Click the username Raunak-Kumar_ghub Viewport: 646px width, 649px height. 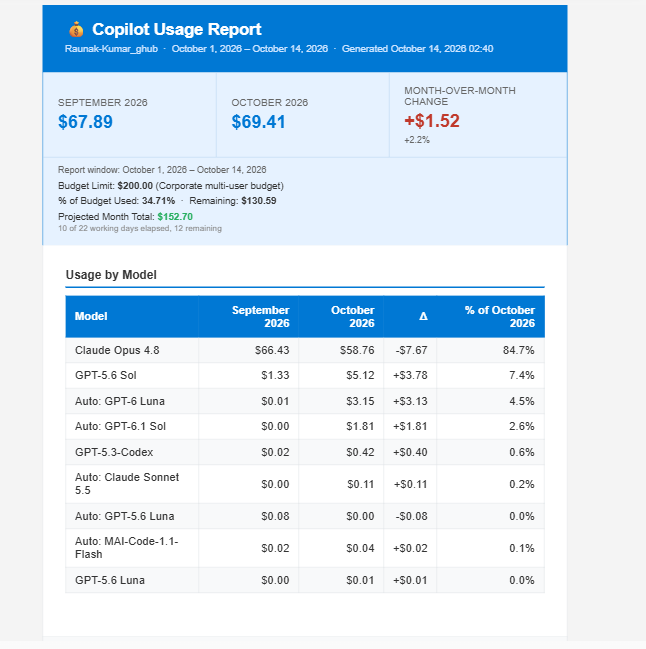pyautogui.click(x=111, y=49)
